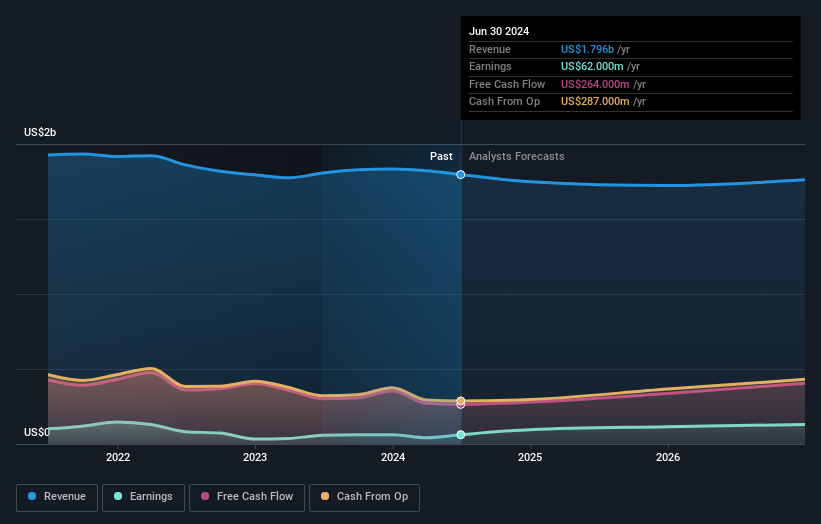Click the Analysts Forecasts label
The height and width of the screenshot is (524, 821).
[x=516, y=156]
